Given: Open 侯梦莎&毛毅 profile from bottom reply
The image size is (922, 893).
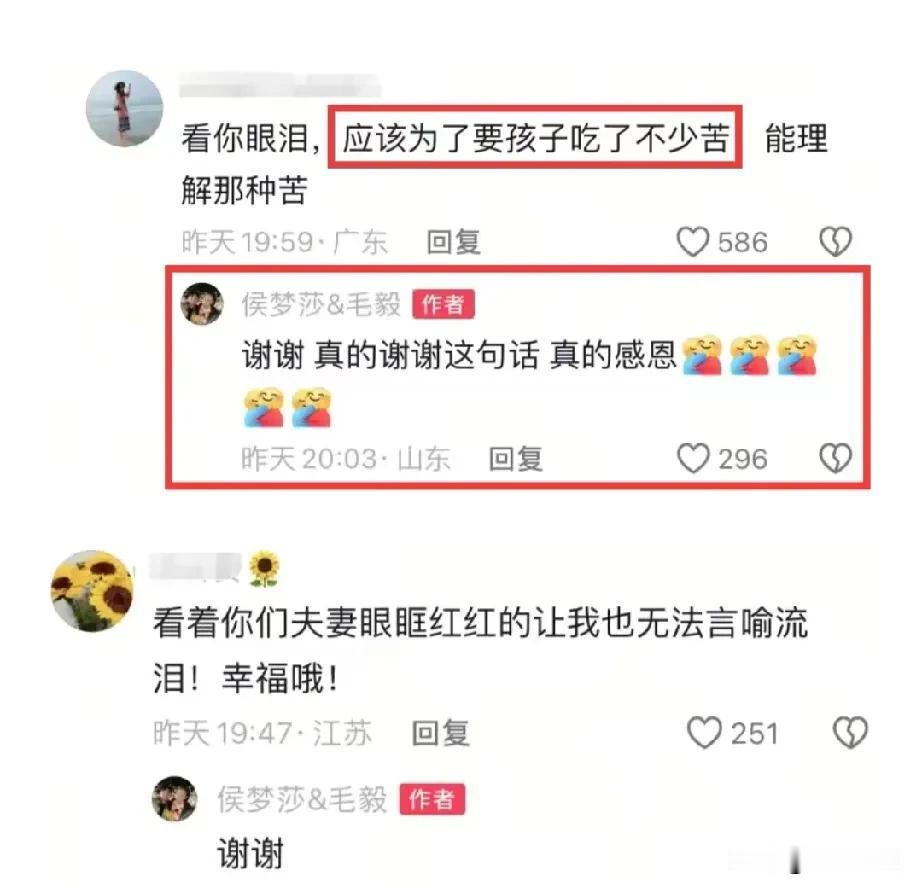Looking at the screenshot, I should click(x=302, y=799).
